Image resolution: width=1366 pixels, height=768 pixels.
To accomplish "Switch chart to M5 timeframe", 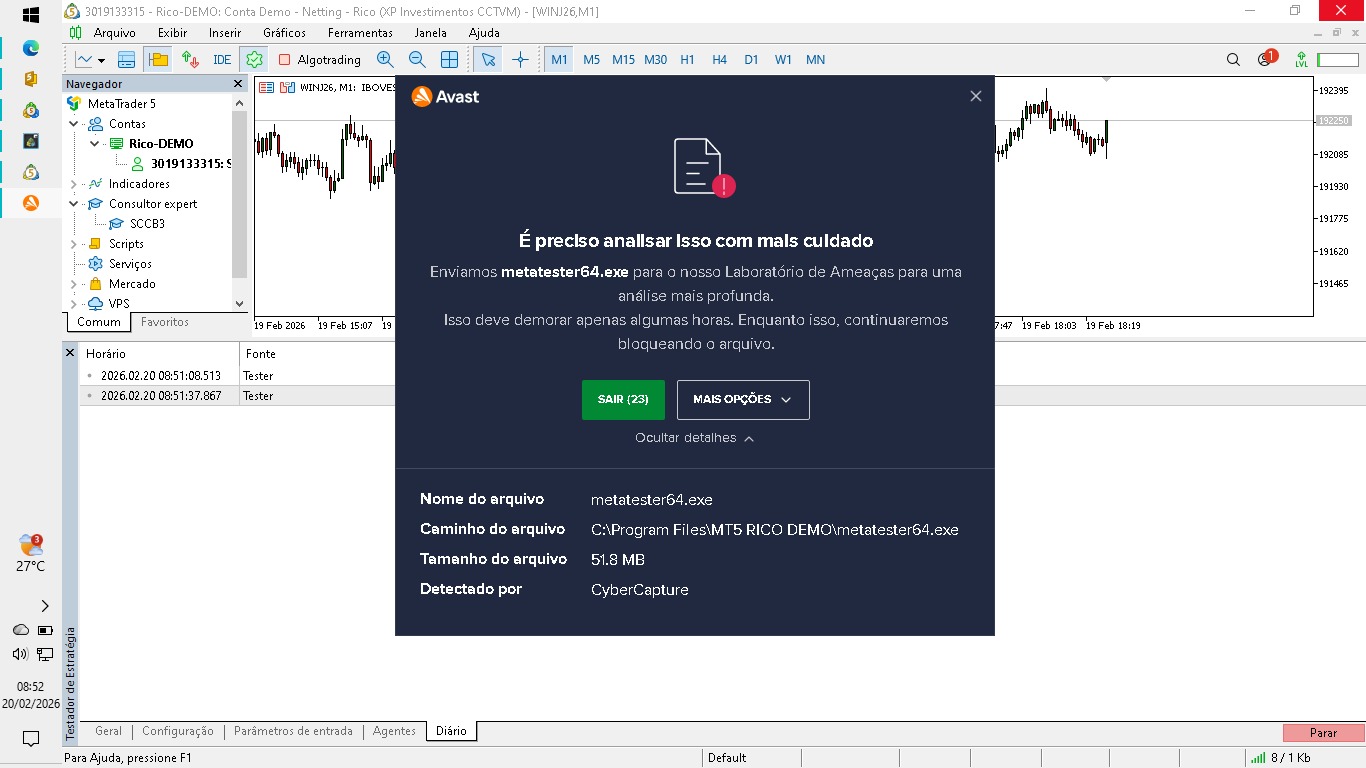I will point(591,59).
